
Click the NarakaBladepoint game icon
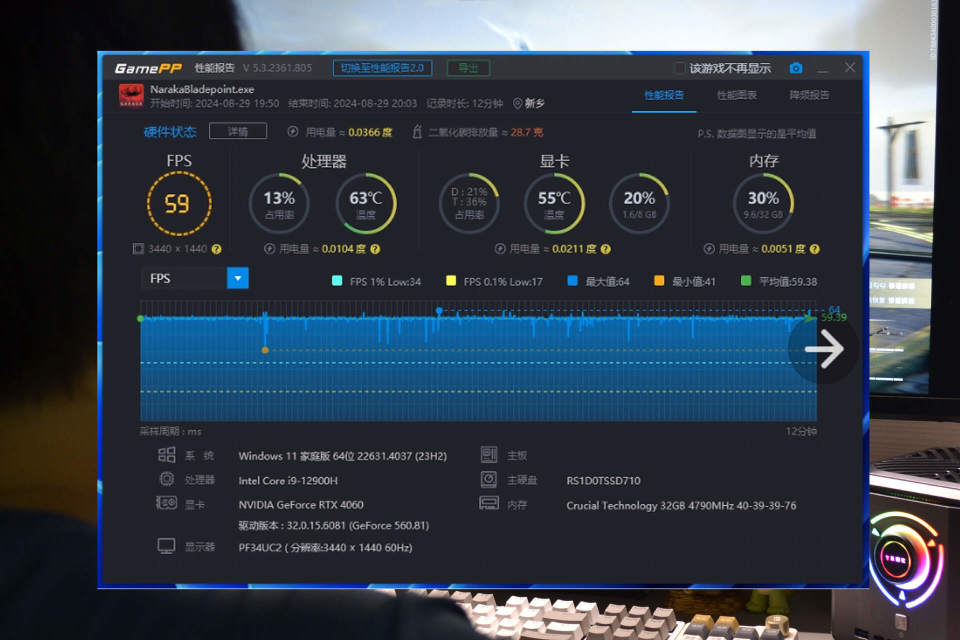[131, 96]
